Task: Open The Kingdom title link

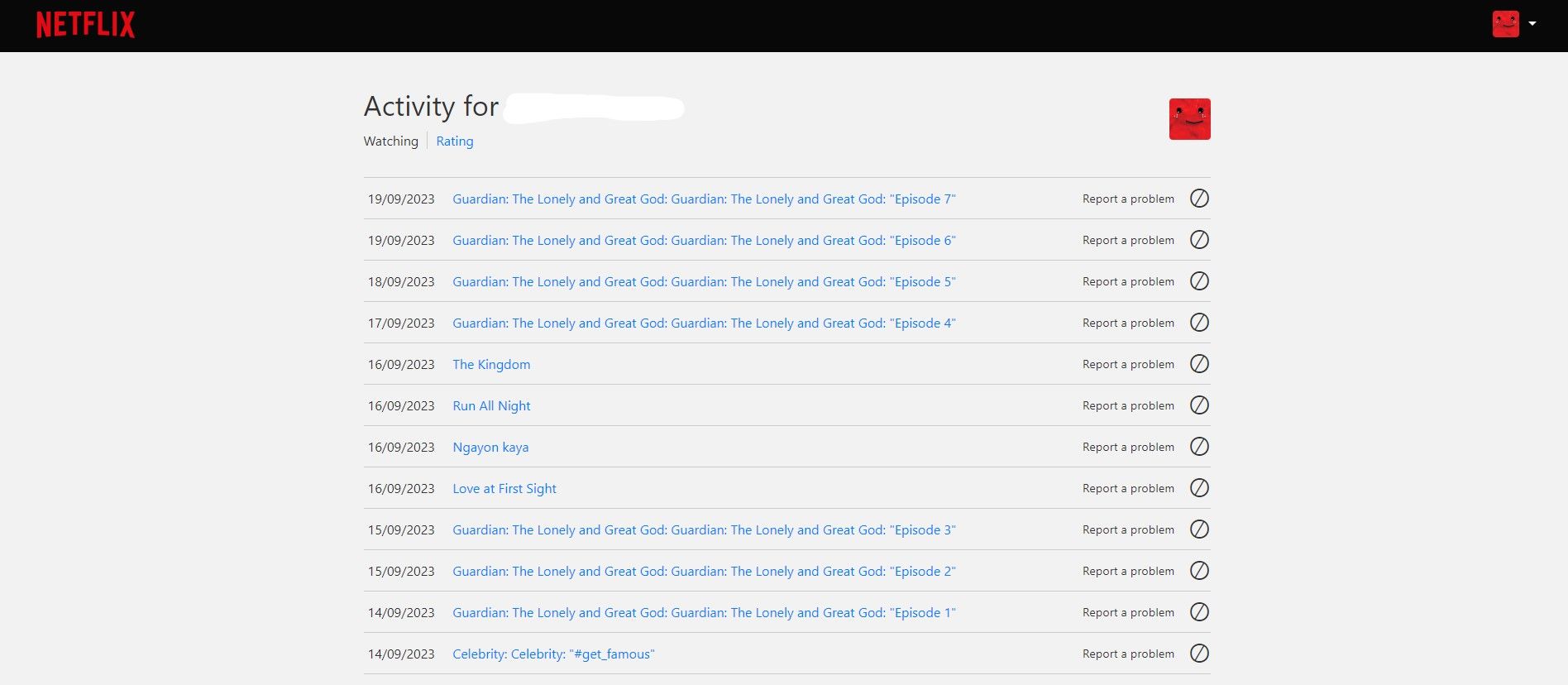Action: (491, 365)
